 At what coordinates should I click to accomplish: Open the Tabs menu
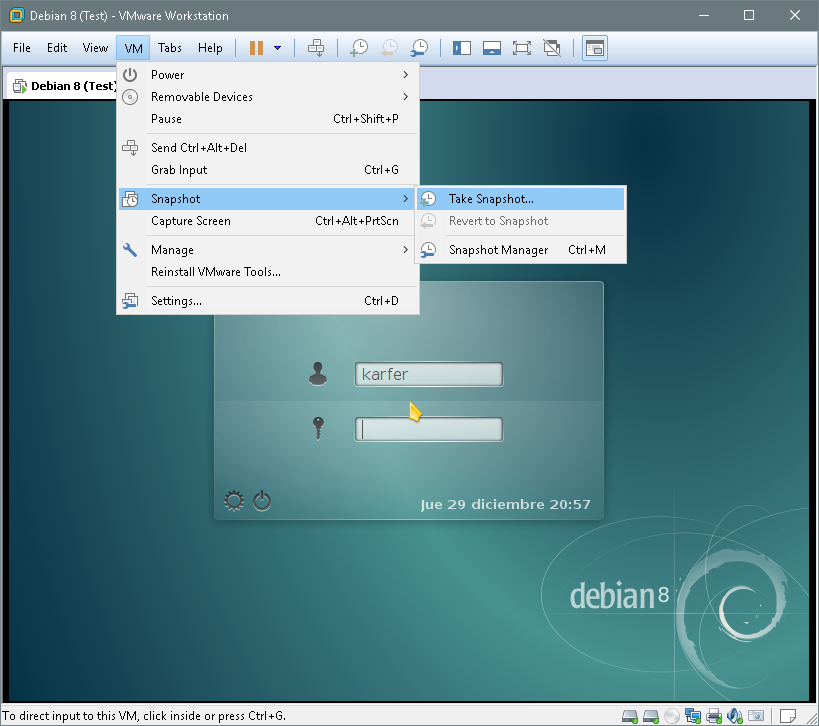click(x=170, y=48)
